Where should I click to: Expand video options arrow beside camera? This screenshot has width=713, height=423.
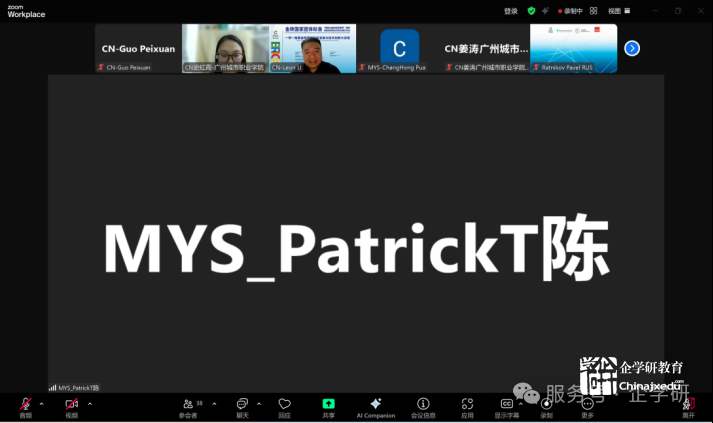(x=89, y=403)
